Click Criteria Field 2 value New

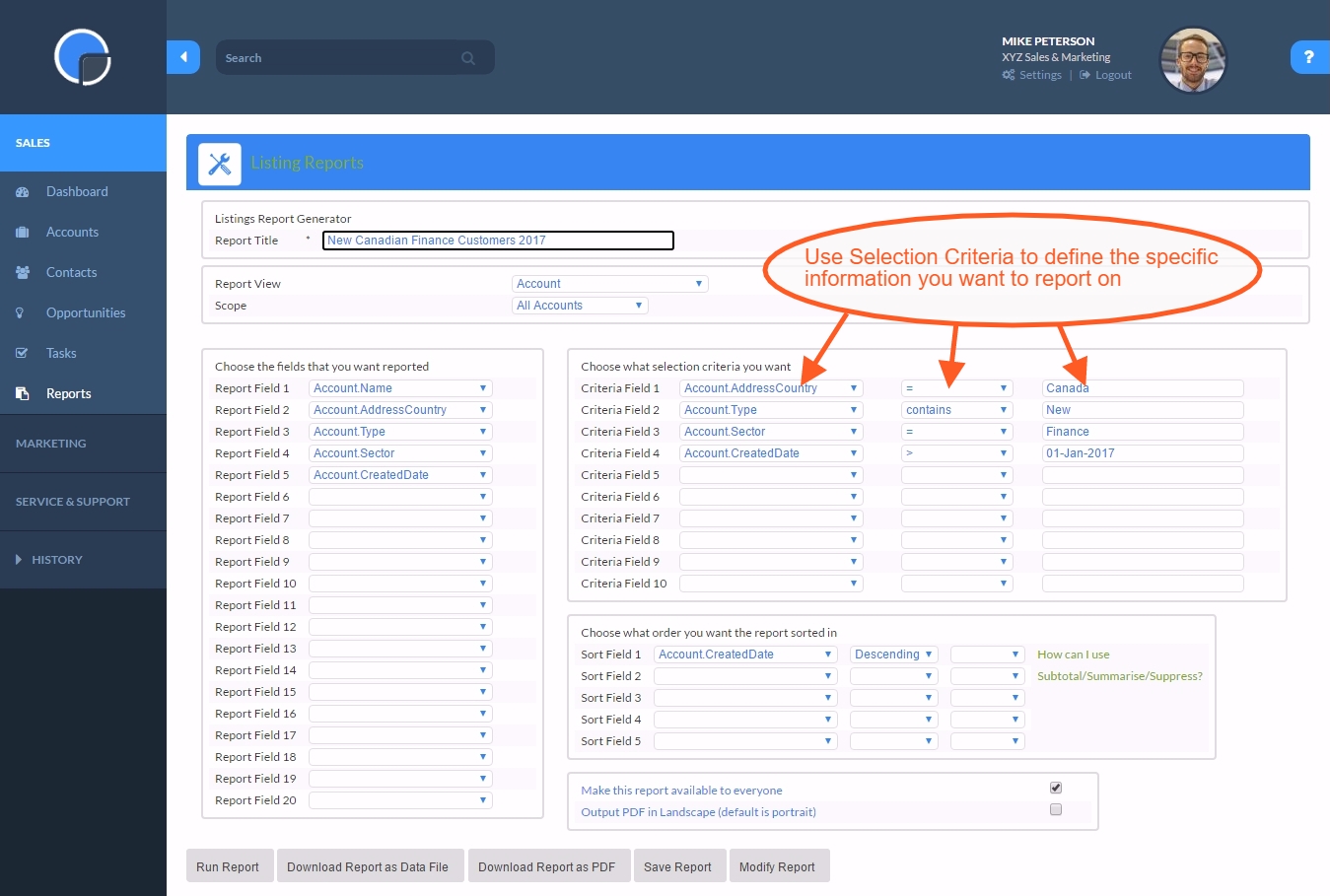1143,410
